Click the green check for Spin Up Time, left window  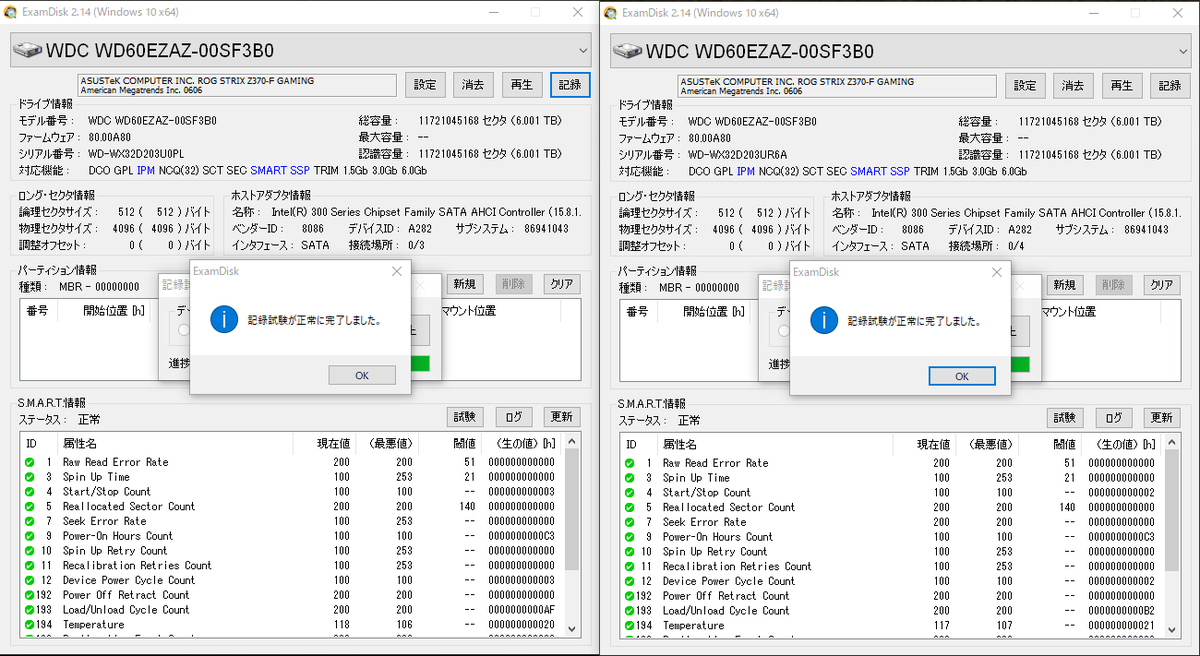pyautogui.click(x=30, y=477)
